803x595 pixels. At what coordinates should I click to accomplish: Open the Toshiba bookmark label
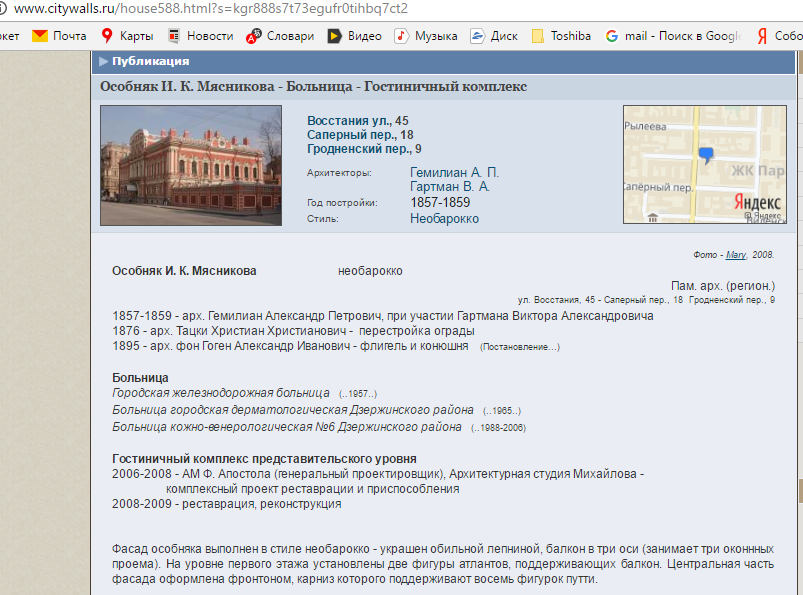click(x=570, y=36)
